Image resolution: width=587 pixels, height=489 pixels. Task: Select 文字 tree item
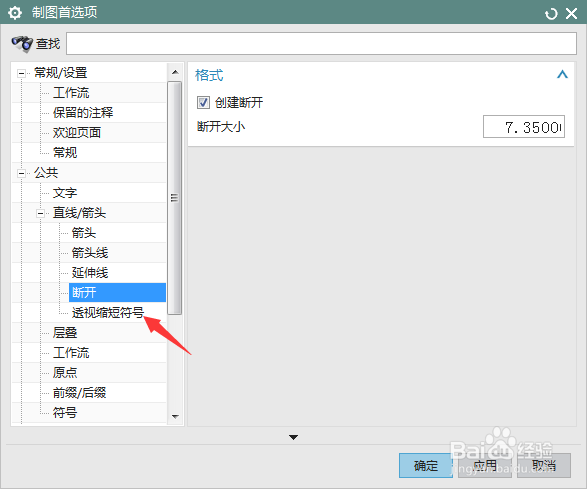(x=65, y=193)
